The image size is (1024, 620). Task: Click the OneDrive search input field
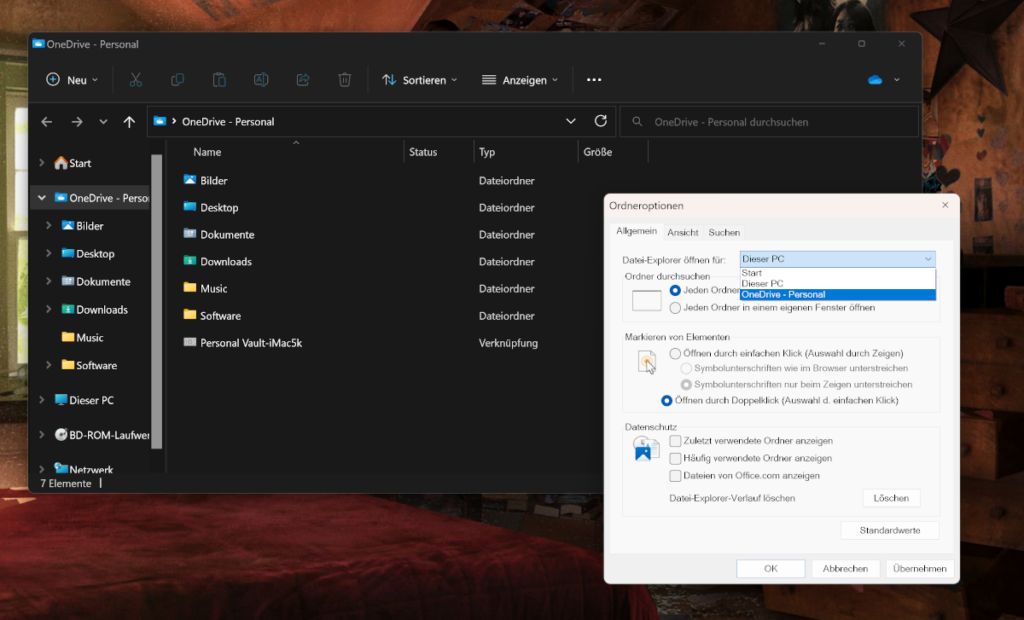(x=769, y=122)
